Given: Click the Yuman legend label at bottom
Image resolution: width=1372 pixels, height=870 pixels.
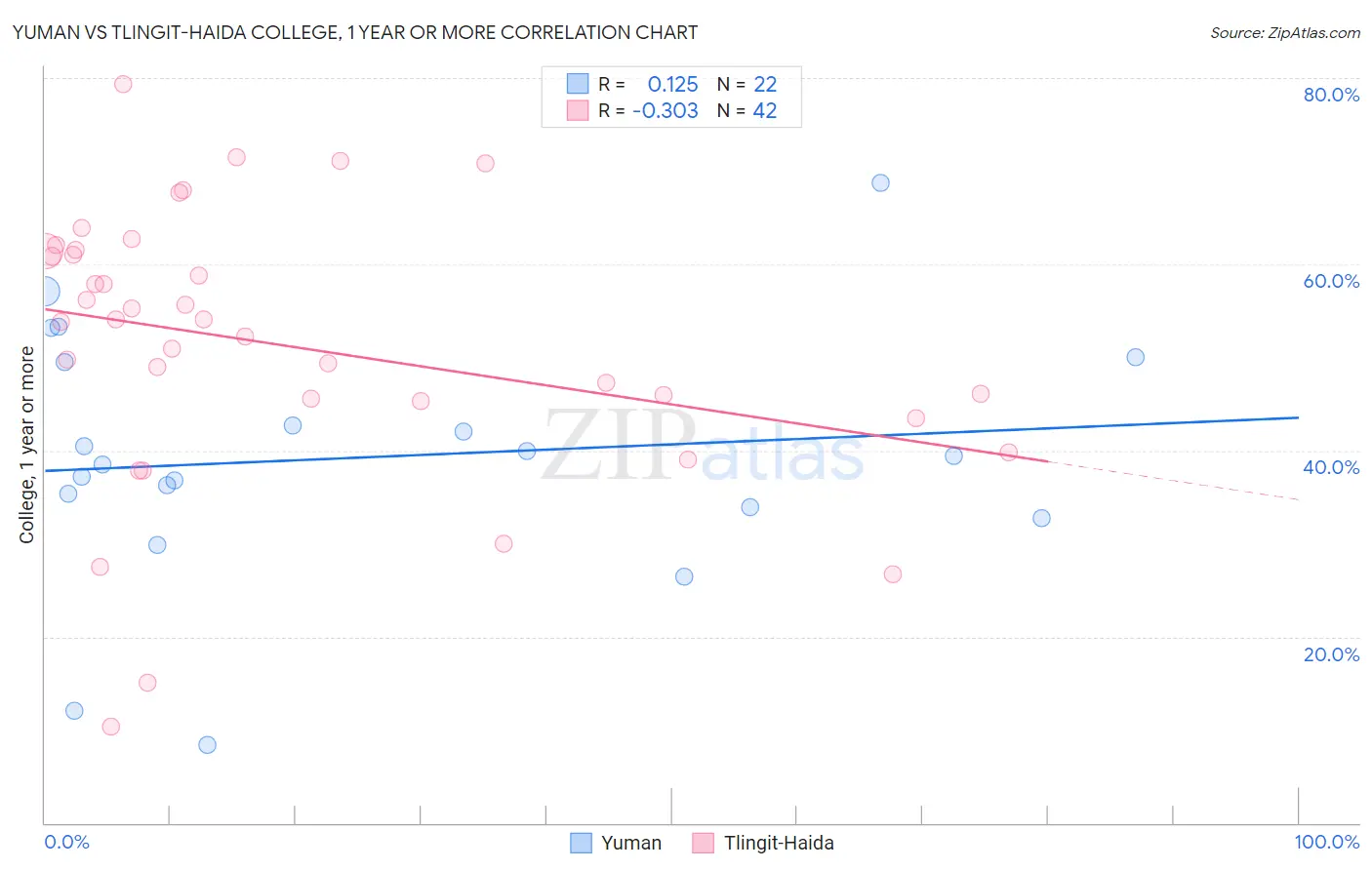Looking at the screenshot, I should (x=630, y=843).
